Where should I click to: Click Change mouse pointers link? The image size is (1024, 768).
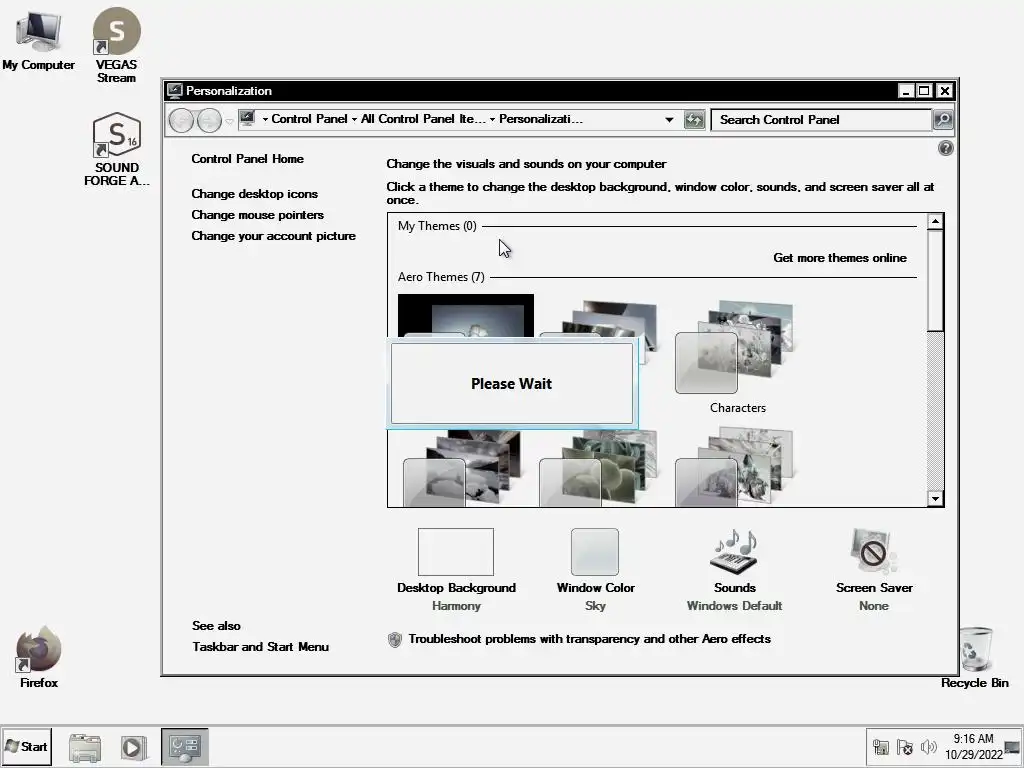click(257, 215)
